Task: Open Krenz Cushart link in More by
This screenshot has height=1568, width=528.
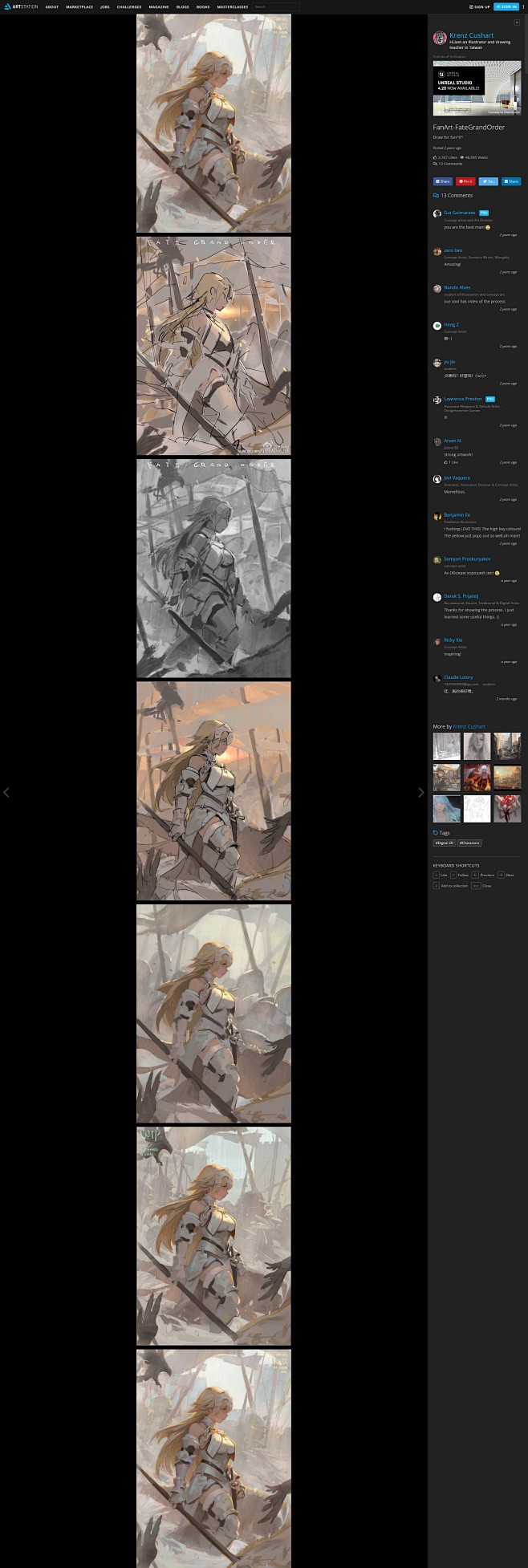Action: 469,726
